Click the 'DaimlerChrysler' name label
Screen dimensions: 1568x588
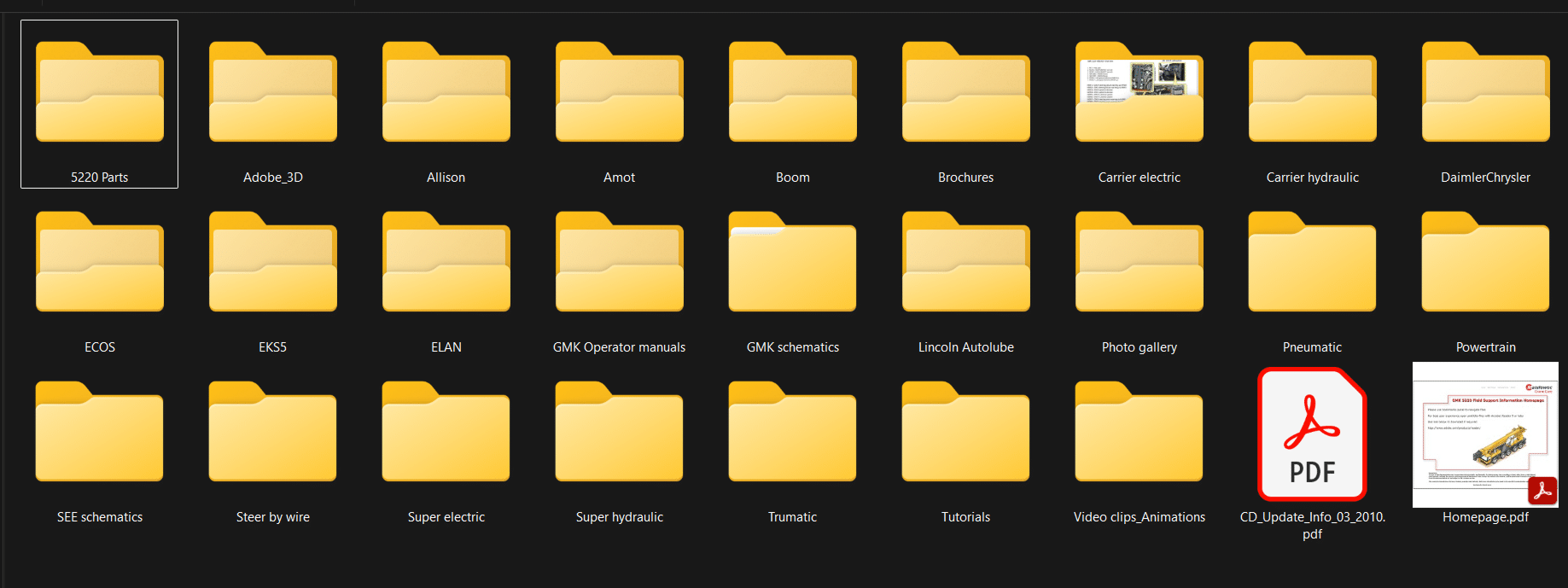(x=1486, y=178)
